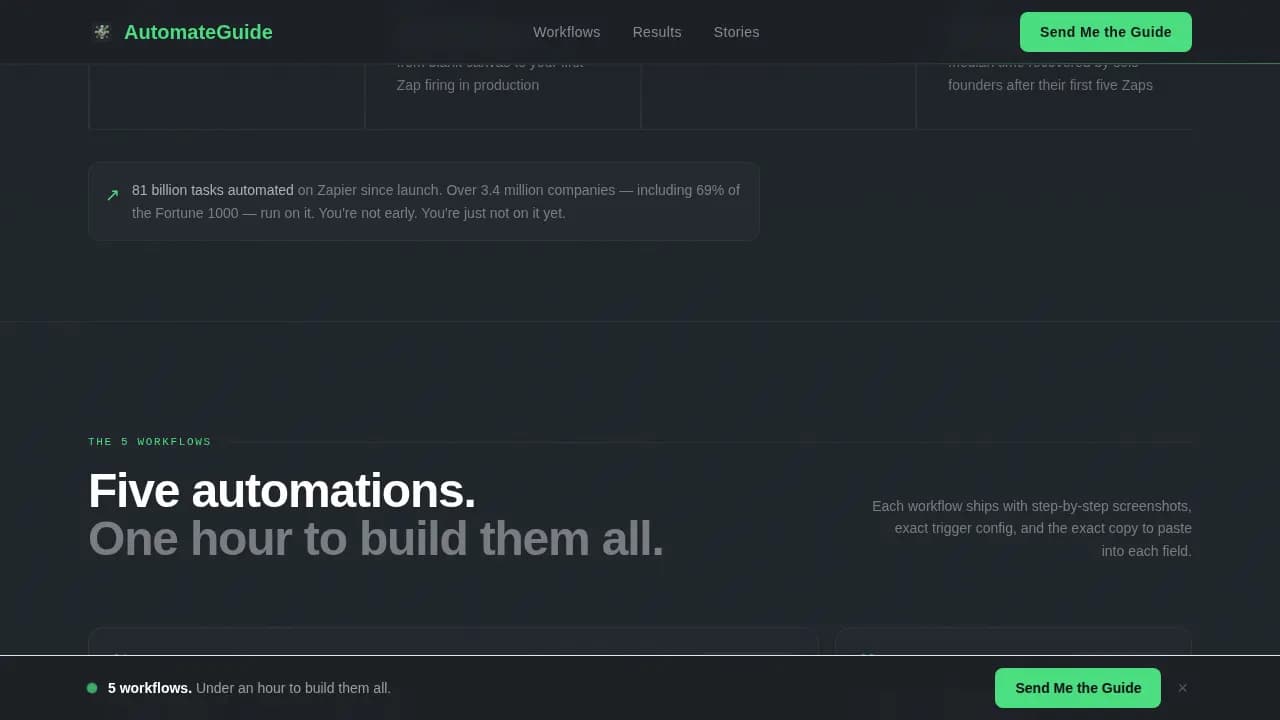This screenshot has width=1280, height=720.
Task: Click "One hour to build them all." heading
Action: tap(376, 538)
